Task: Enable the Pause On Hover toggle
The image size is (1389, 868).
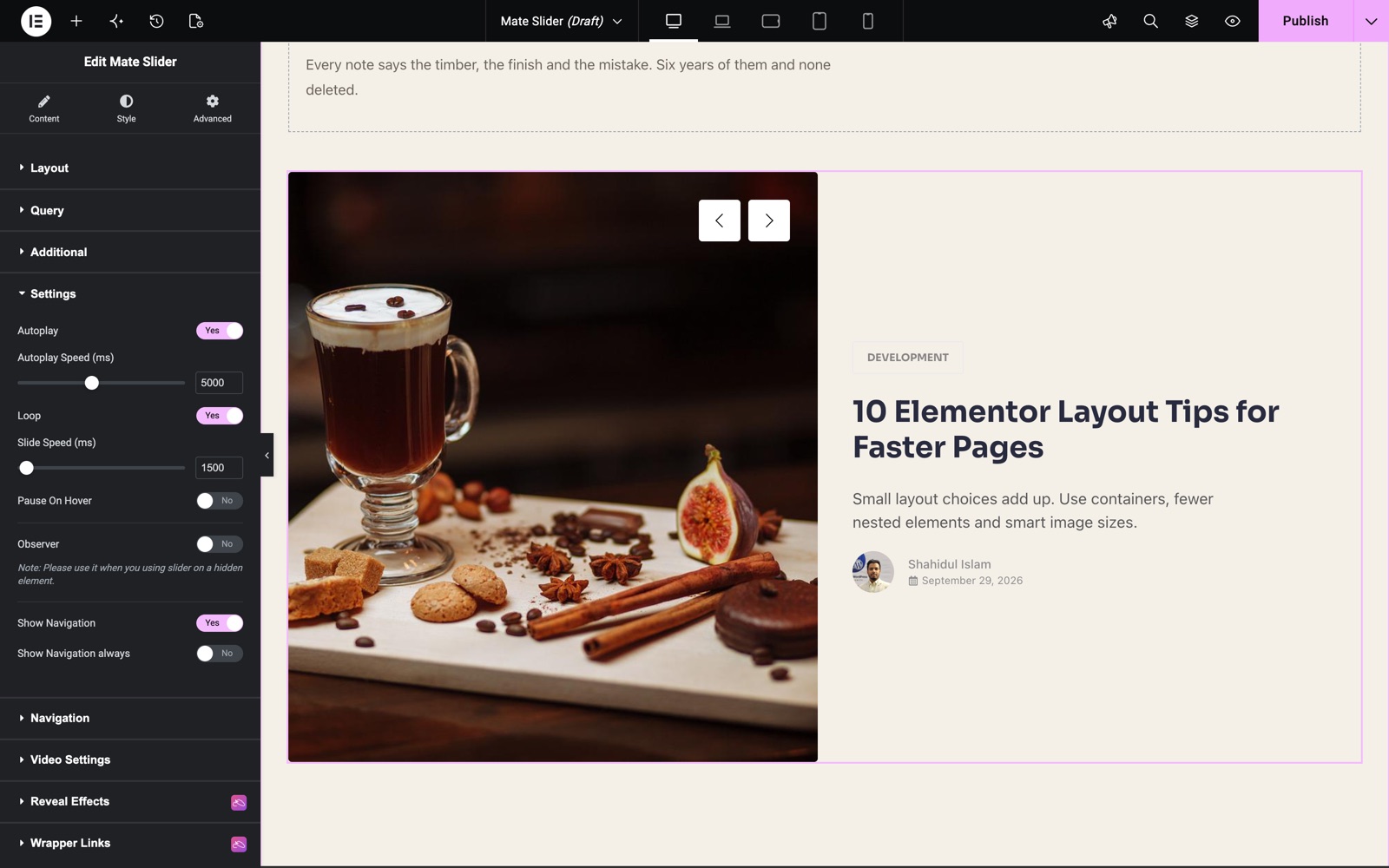Action: click(220, 501)
